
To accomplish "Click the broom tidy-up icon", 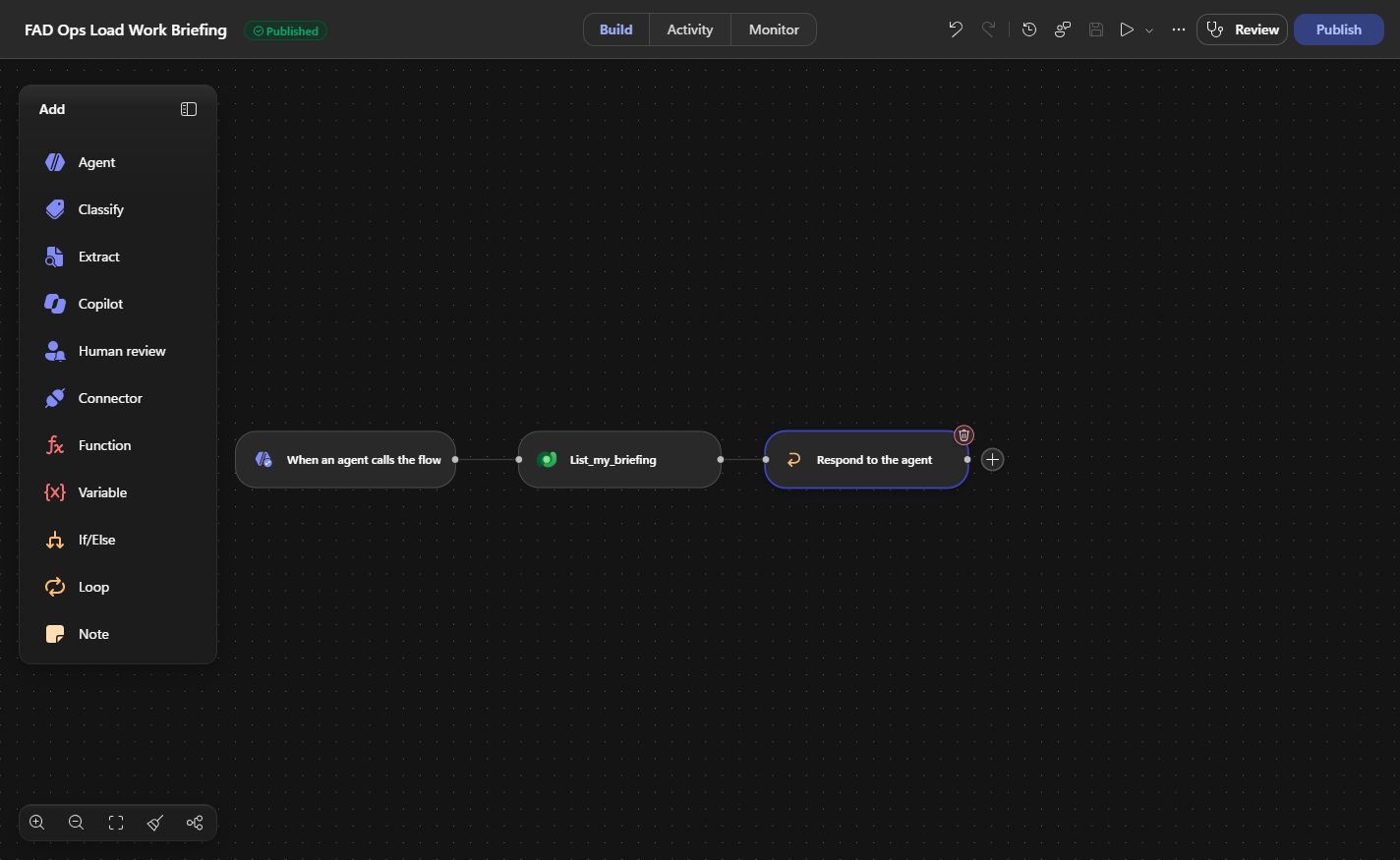I will click(x=155, y=823).
